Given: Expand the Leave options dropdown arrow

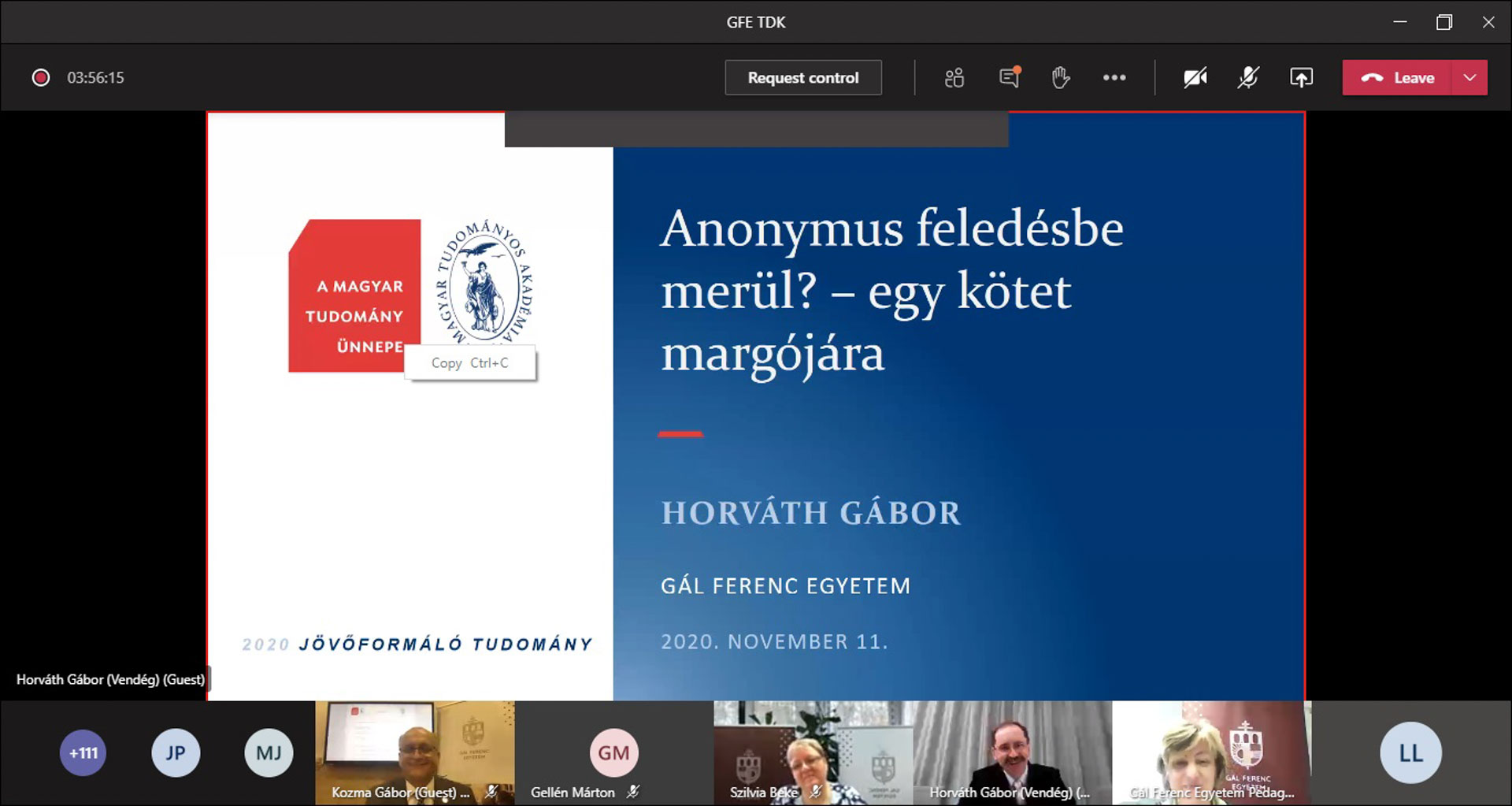Looking at the screenshot, I should pos(1469,77).
